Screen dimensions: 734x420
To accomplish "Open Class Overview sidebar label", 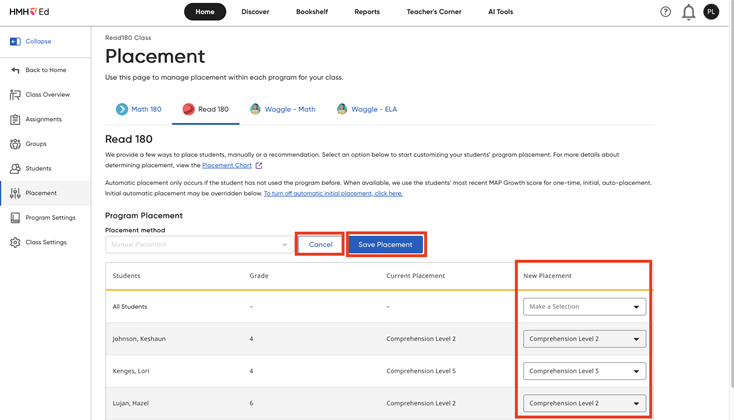I will click(48, 95).
